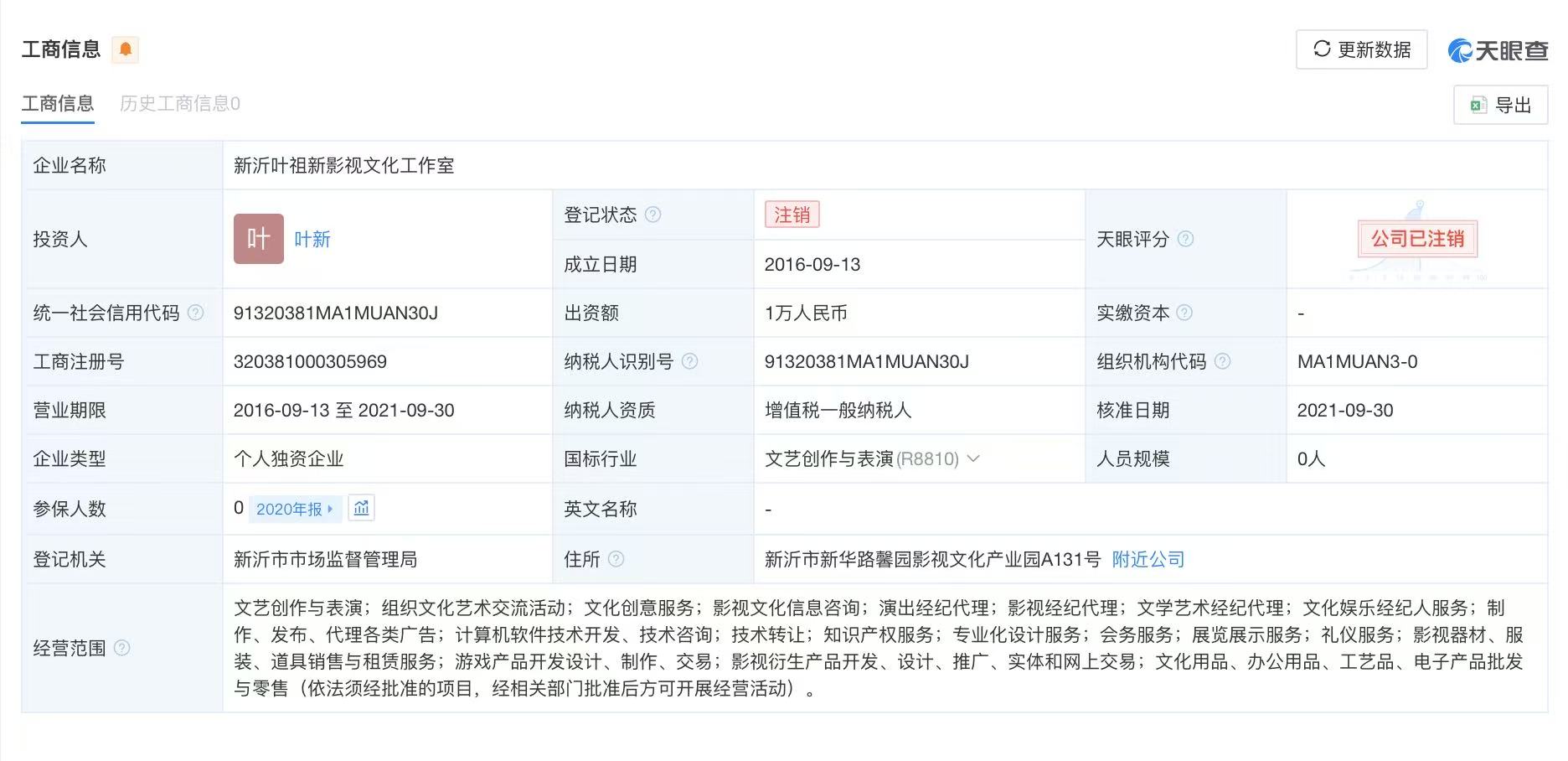Image resolution: width=1568 pixels, height=761 pixels.
Task: Click the 叶 investor avatar thumbnail
Action: point(259,239)
